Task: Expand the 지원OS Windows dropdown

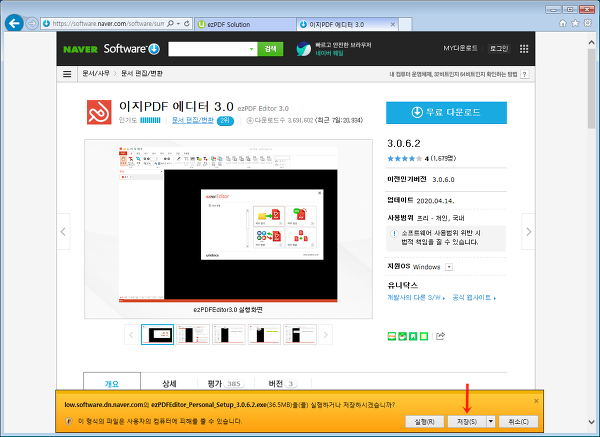Action: click(x=449, y=267)
